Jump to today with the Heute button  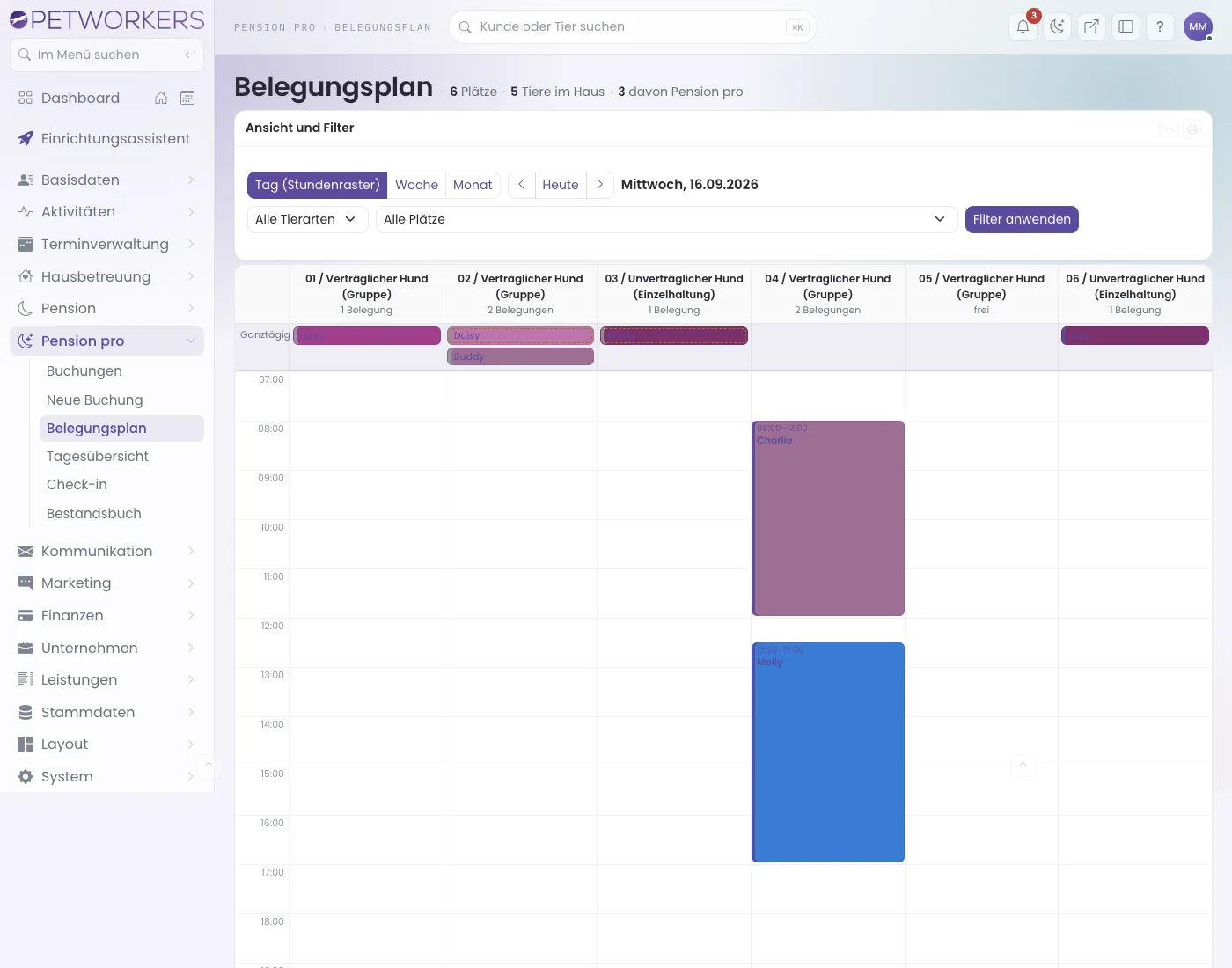[x=561, y=185]
